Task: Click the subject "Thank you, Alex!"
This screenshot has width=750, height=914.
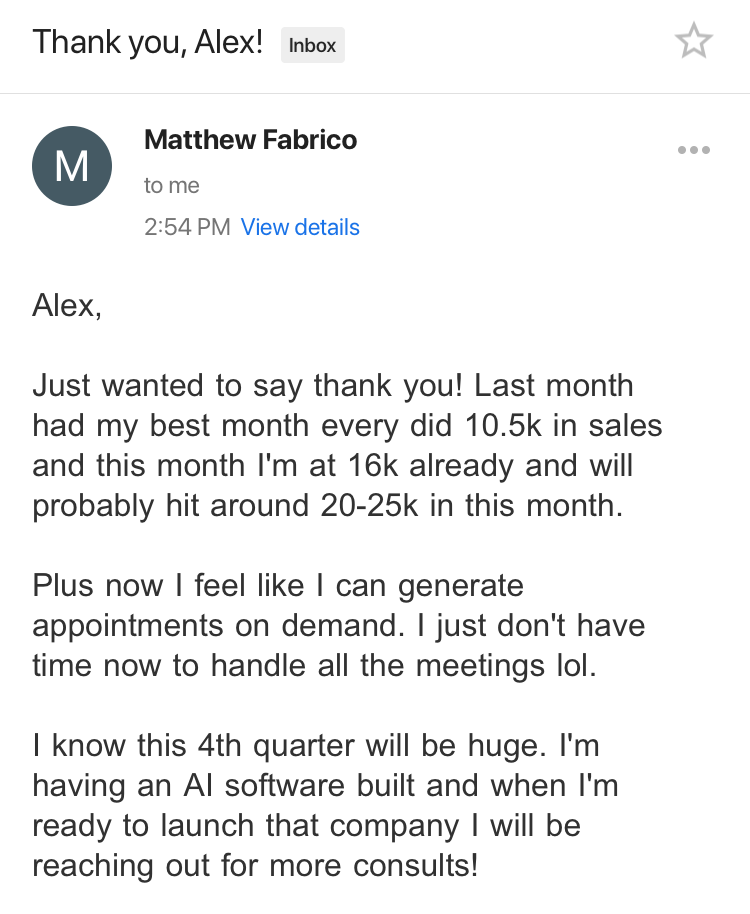Action: pos(148,43)
